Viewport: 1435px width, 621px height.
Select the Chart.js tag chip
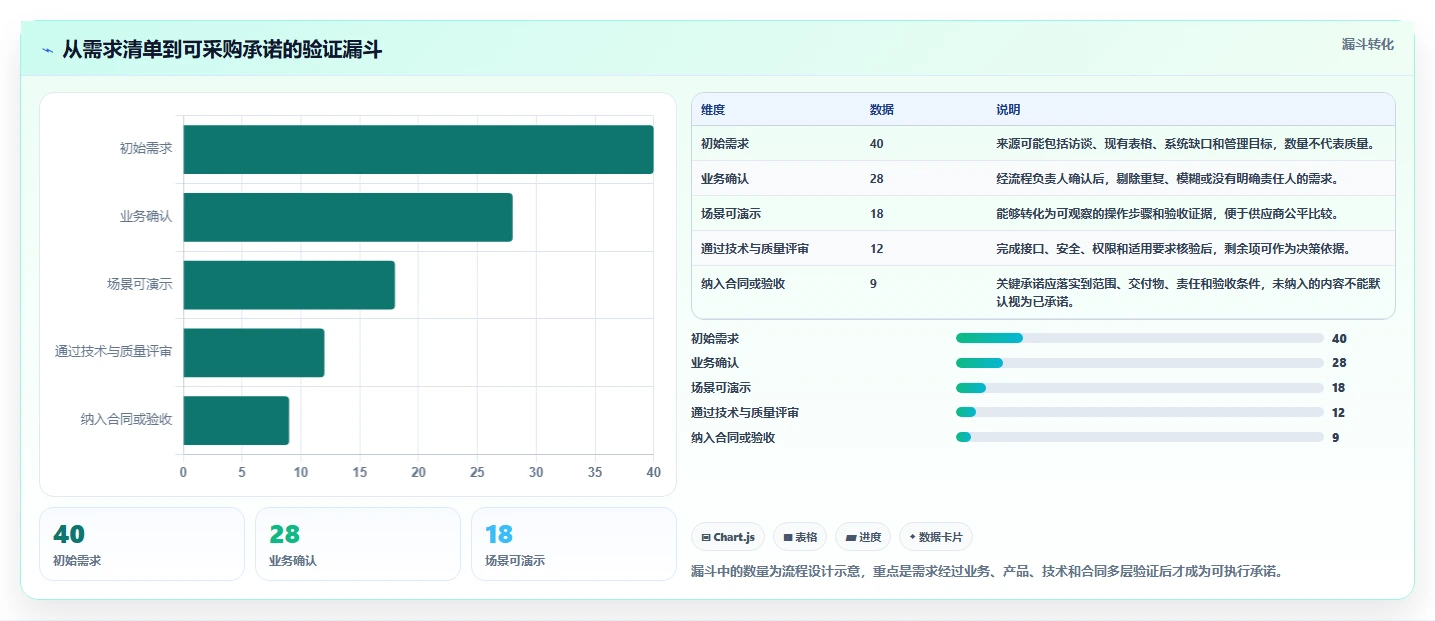pyautogui.click(x=728, y=537)
